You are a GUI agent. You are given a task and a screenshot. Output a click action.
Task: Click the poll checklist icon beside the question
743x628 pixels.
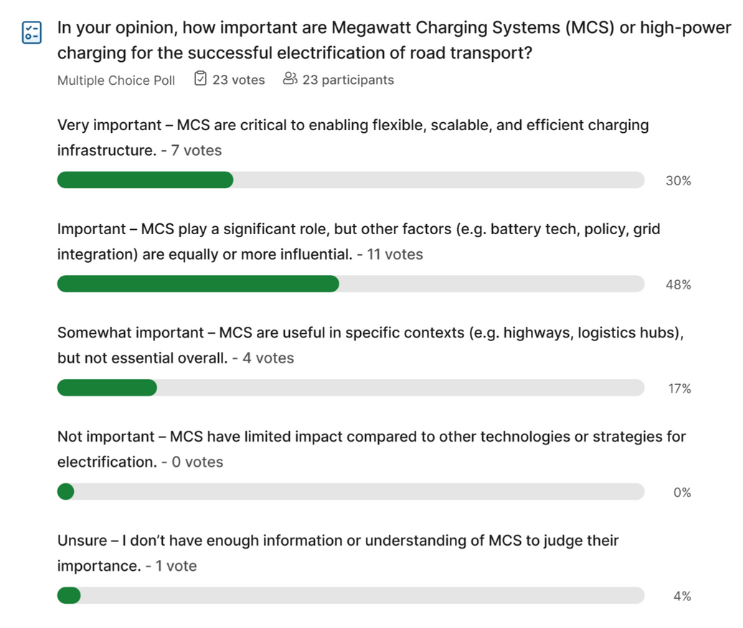(32, 32)
